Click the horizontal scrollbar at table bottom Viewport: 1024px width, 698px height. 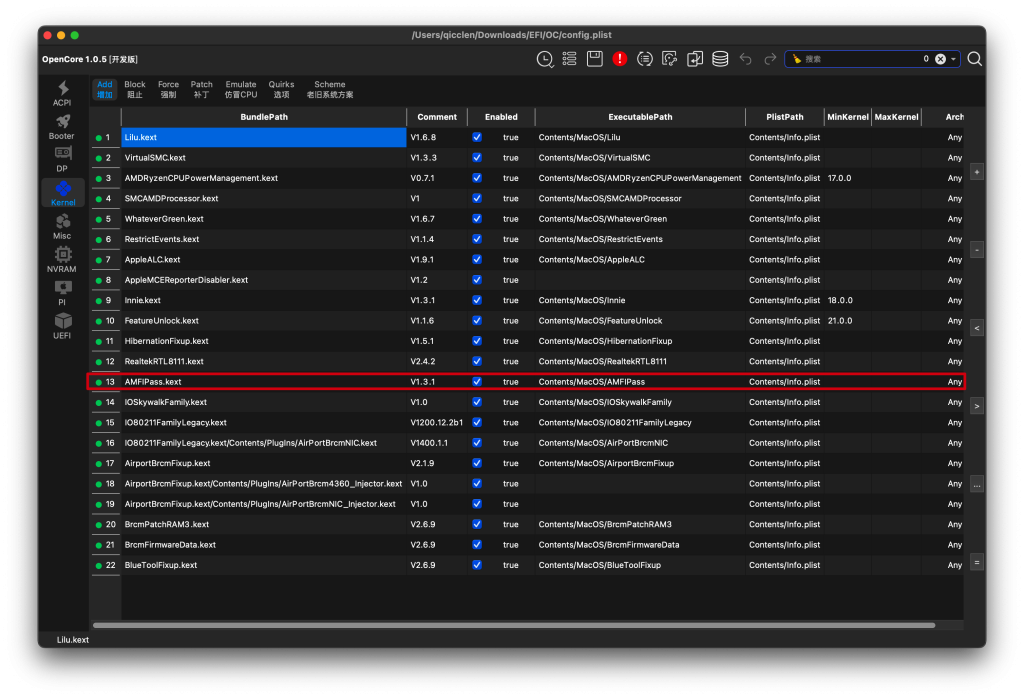click(x=514, y=625)
